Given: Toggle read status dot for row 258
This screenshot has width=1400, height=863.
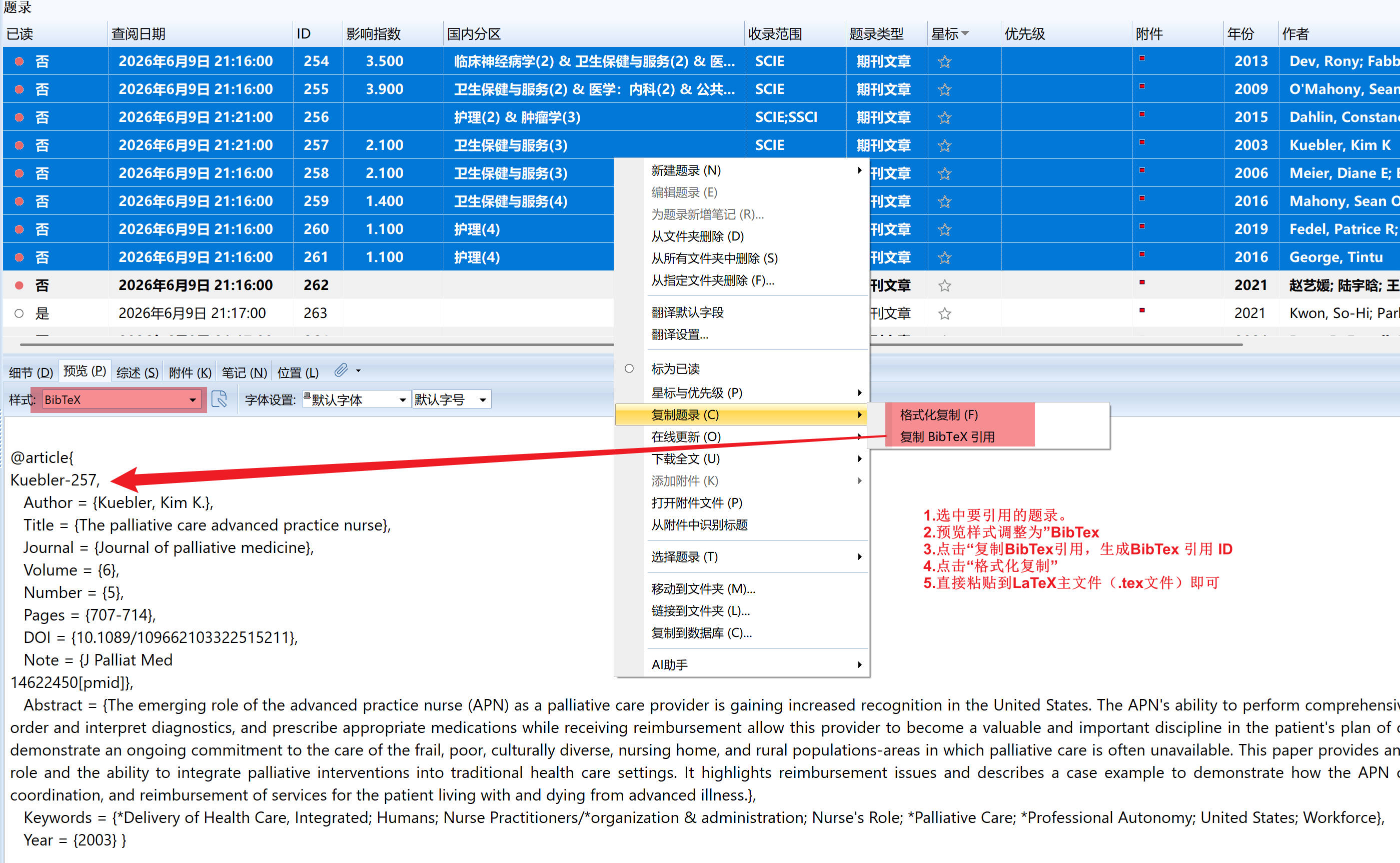Looking at the screenshot, I should pos(19,173).
